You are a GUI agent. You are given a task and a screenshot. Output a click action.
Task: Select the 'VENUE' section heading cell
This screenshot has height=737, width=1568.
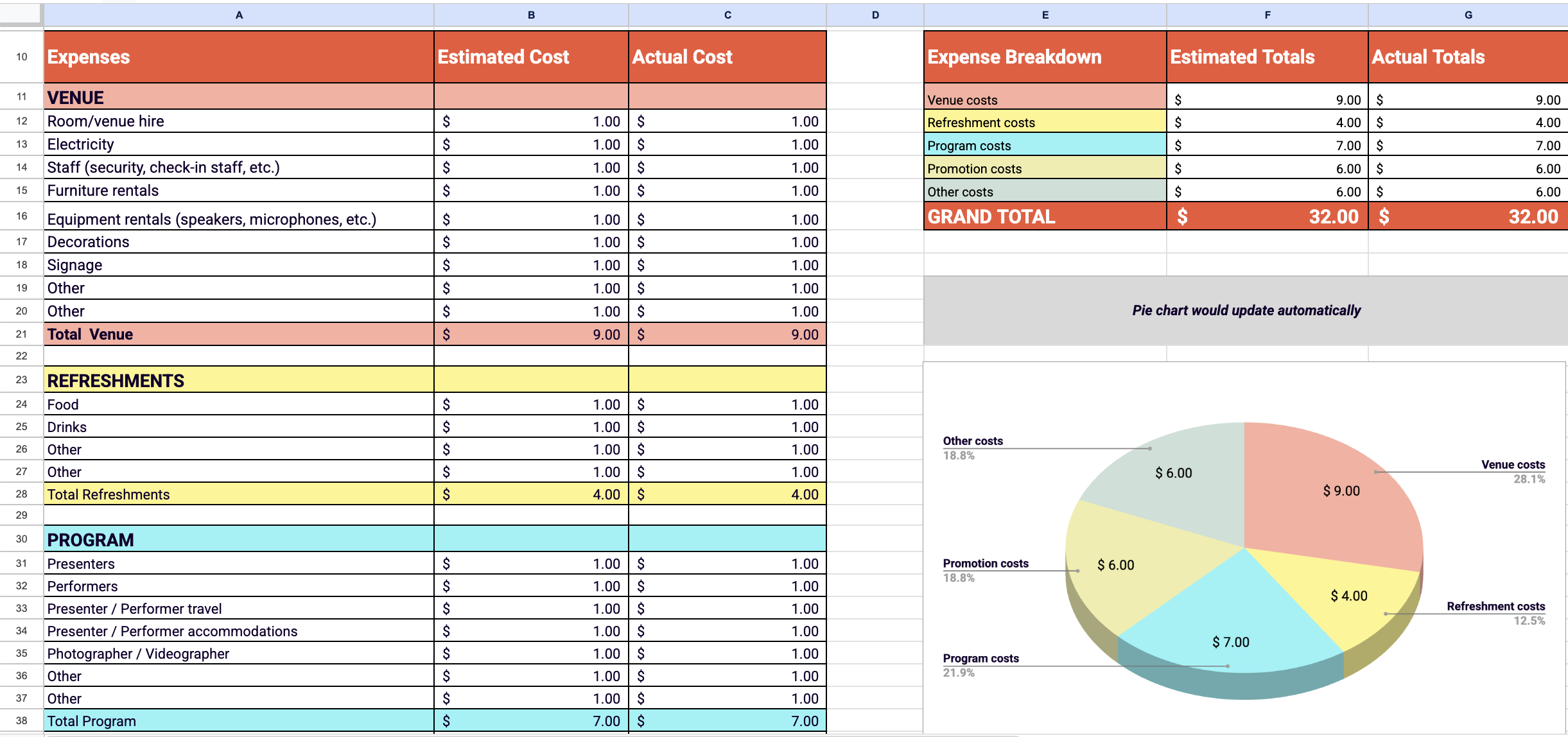point(239,97)
